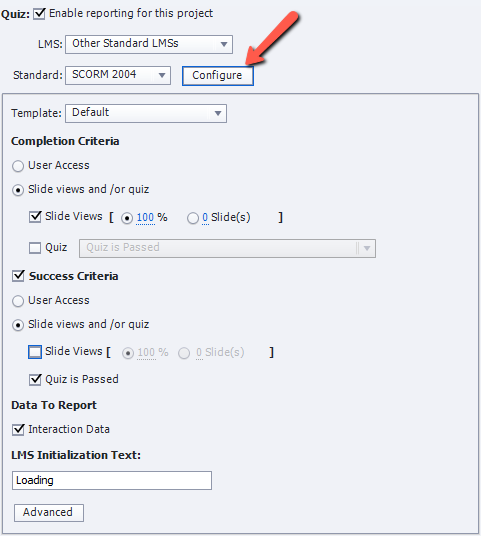Expand the Template Default dropdown
Image resolution: width=481 pixels, height=536 pixels.
pyautogui.click(x=146, y=113)
